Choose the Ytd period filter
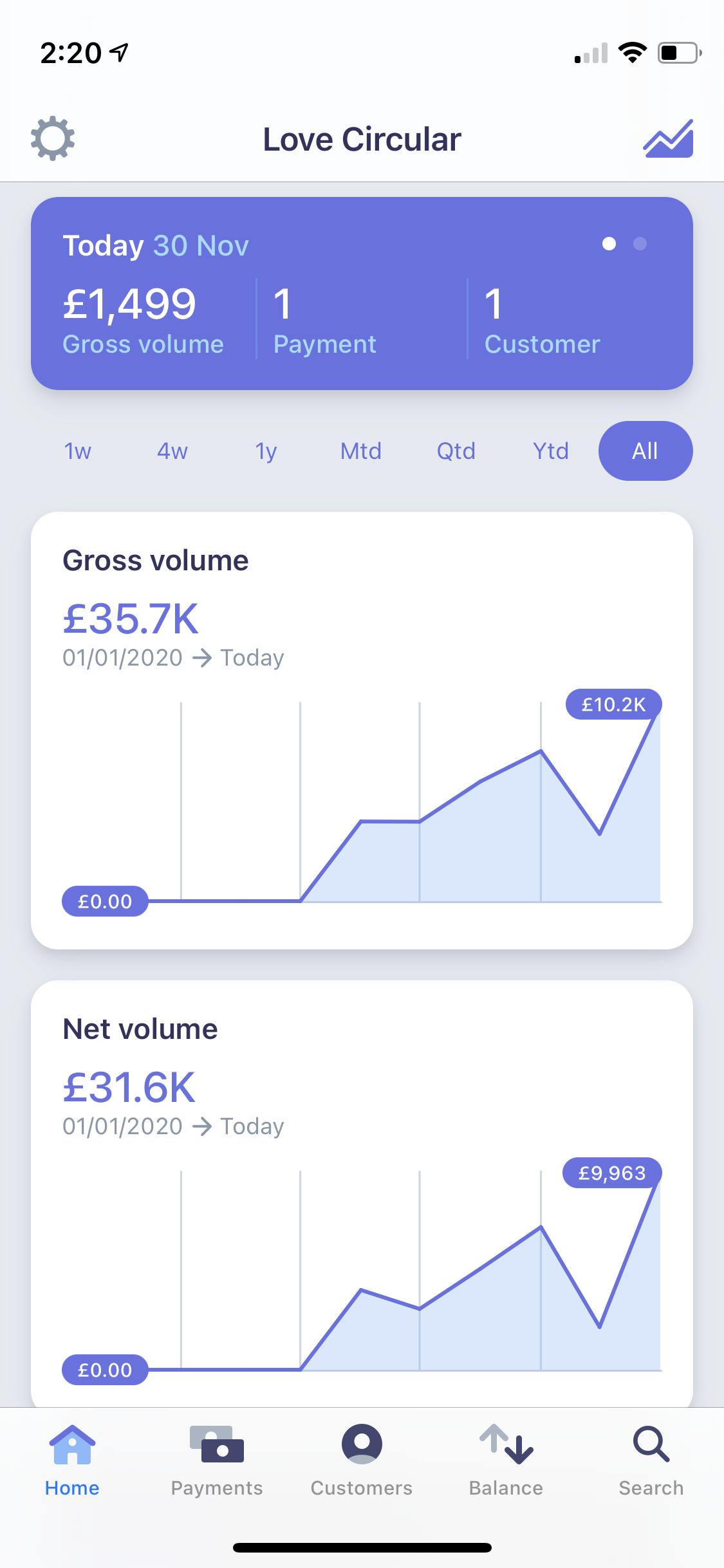The height and width of the screenshot is (1568, 724). (551, 451)
